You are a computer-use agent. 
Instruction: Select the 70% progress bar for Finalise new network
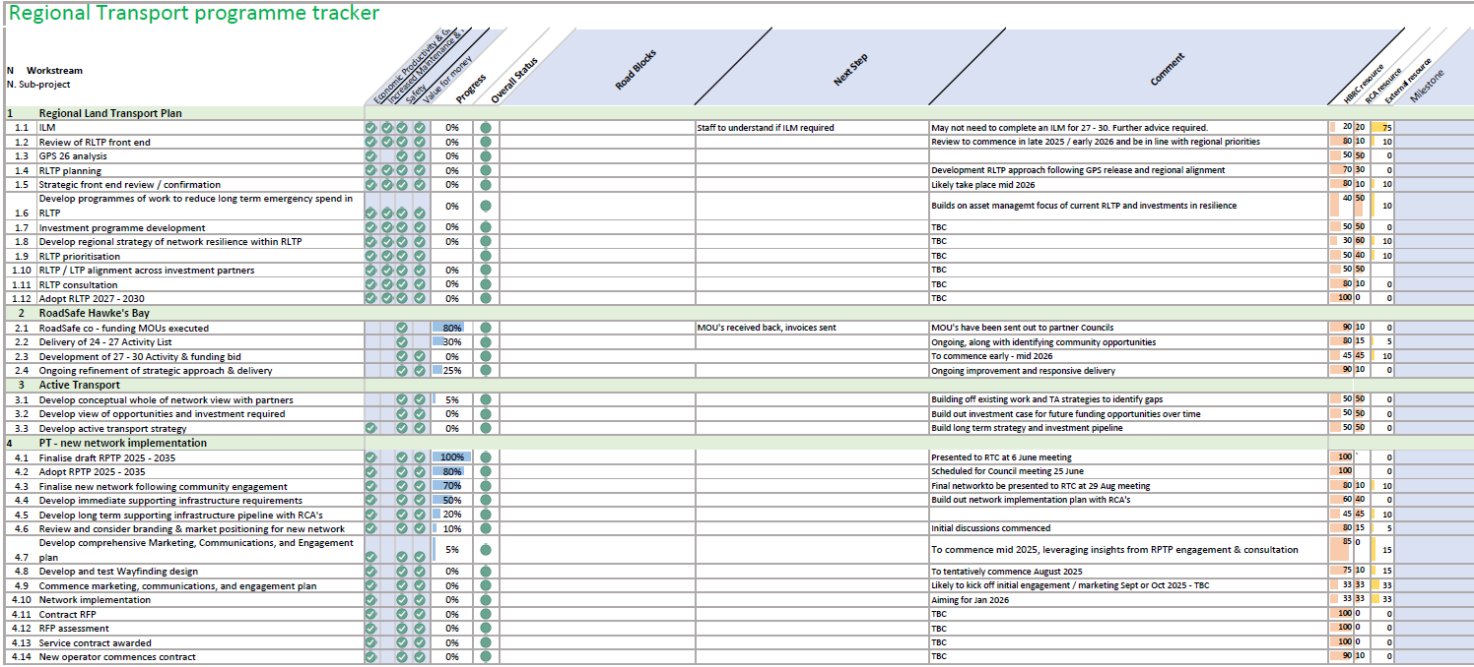pos(447,486)
